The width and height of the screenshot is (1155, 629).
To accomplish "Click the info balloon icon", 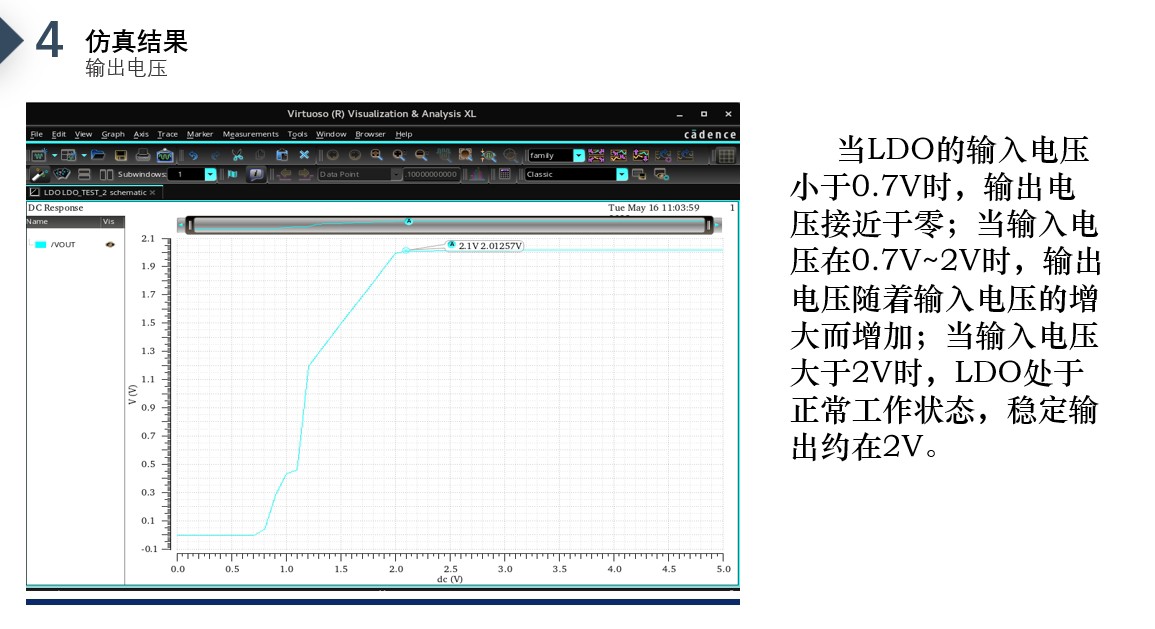I will point(256,174).
